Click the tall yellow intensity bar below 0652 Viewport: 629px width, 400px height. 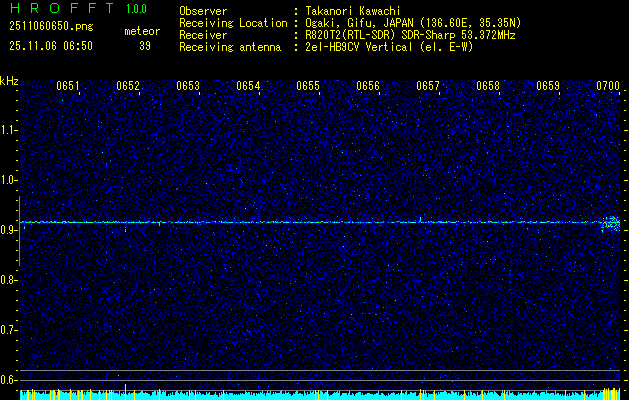pyautogui.click(x=126, y=392)
